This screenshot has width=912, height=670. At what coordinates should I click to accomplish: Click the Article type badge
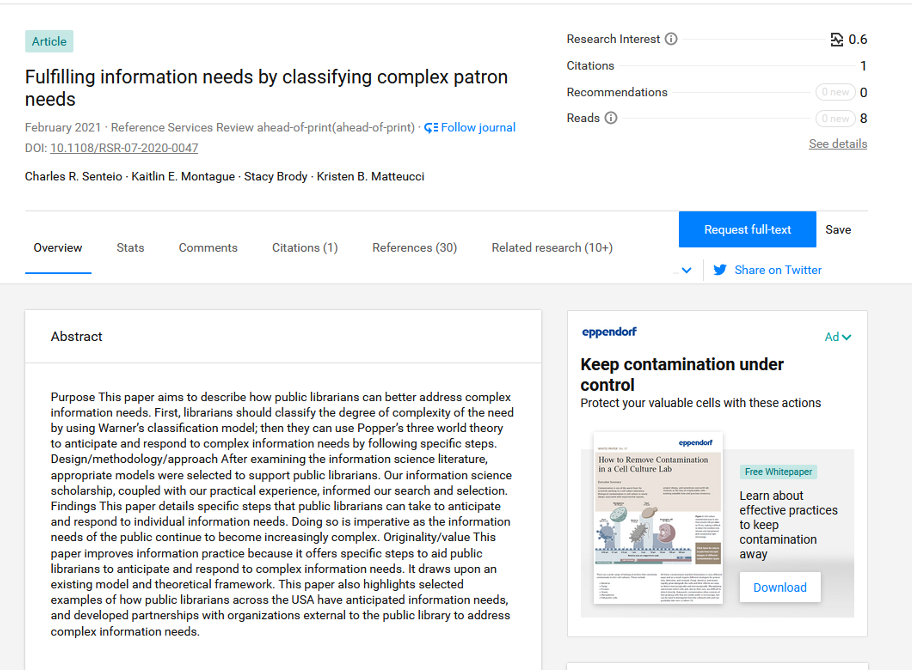(48, 41)
